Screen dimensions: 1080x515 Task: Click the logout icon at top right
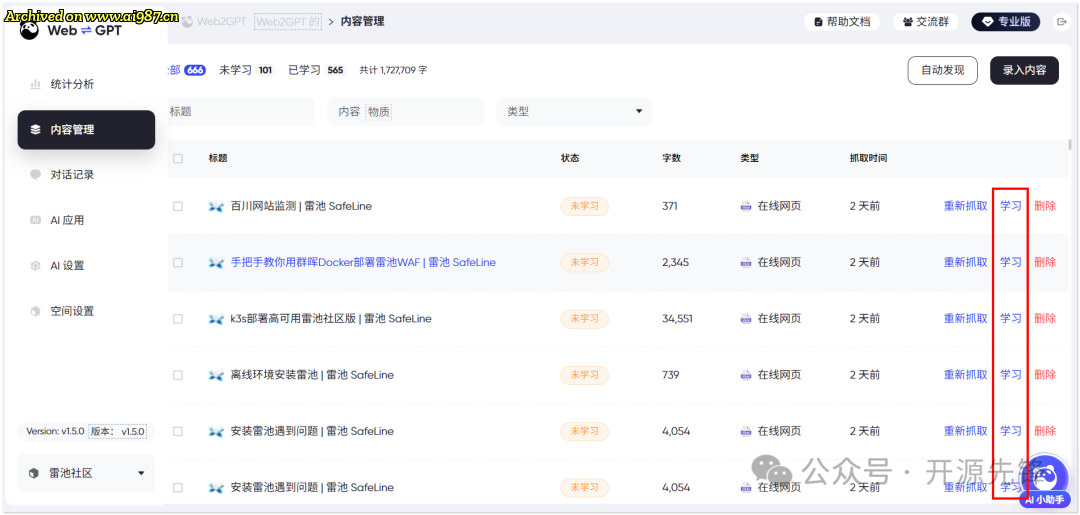[1061, 22]
